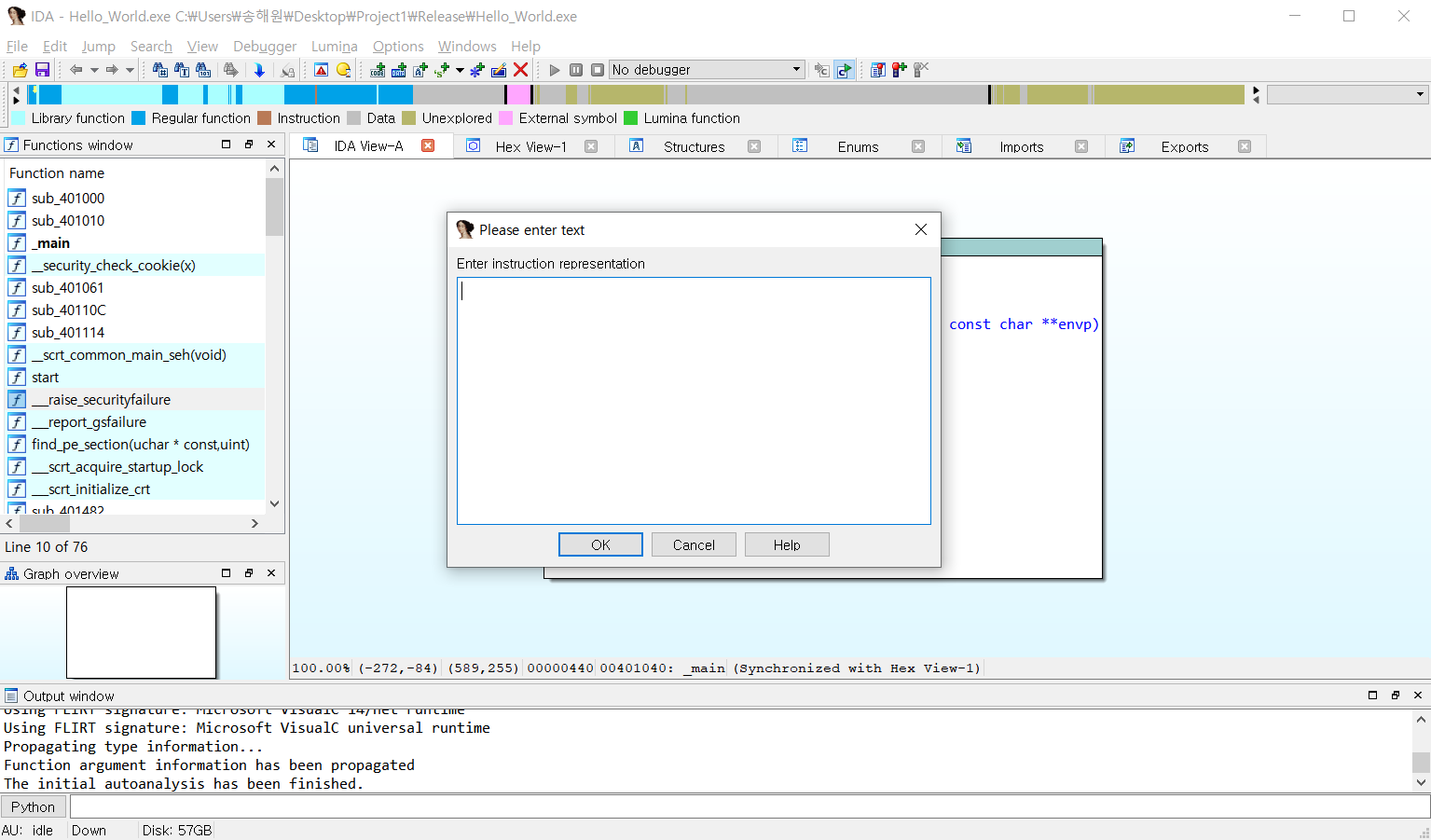
Task: Open the File menu
Action: point(17,46)
